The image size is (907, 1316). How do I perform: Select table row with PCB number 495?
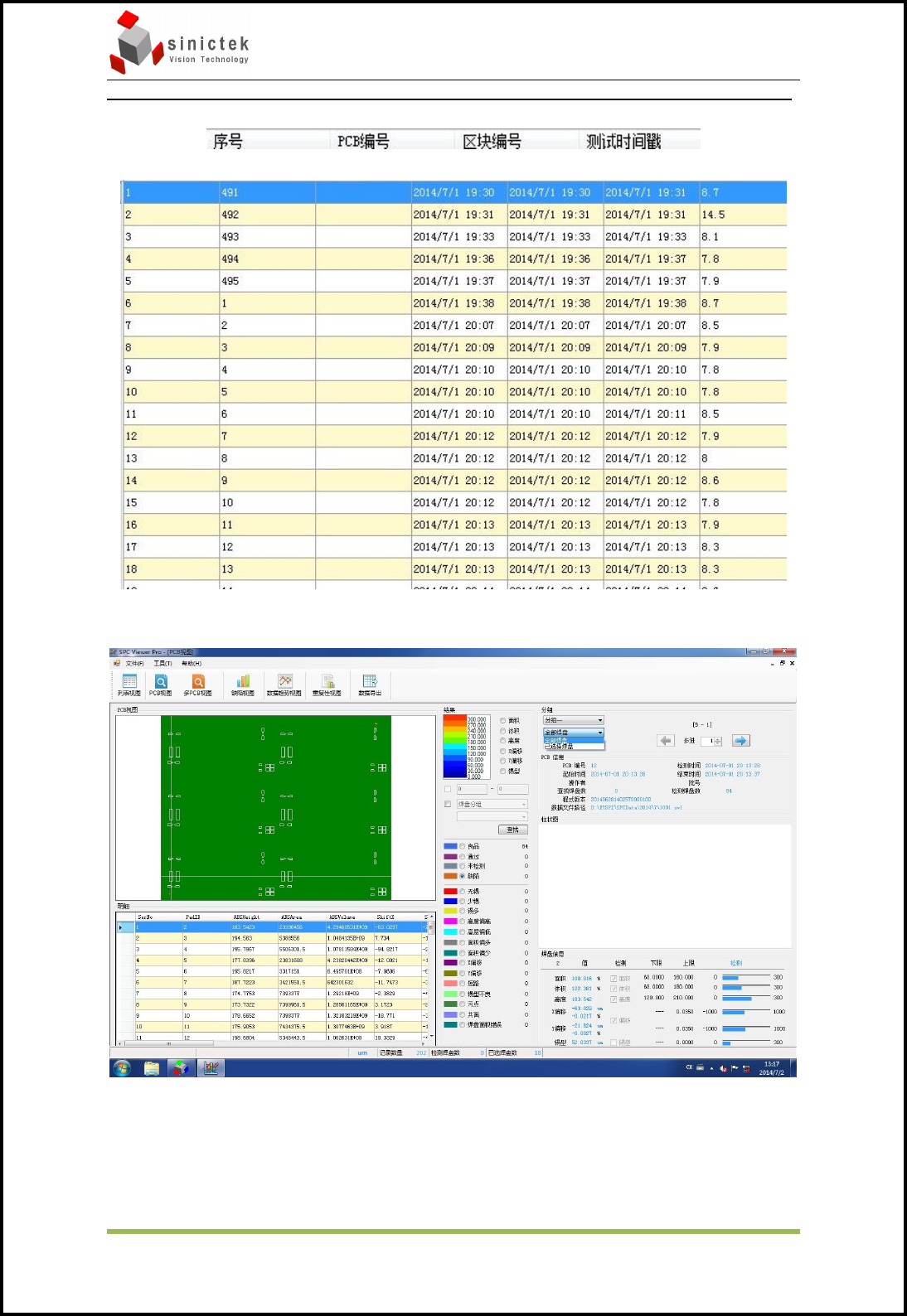click(x=454, y=281)
